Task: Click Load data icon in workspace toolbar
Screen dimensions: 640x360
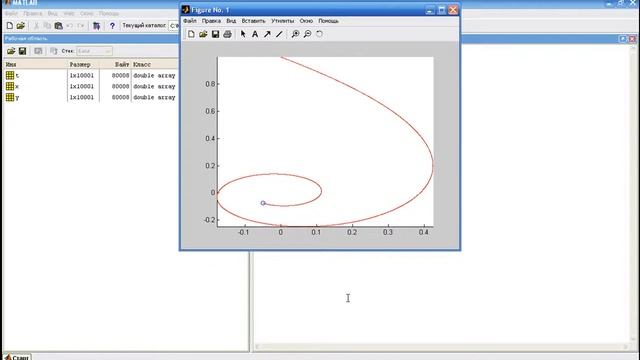Action: pyautogui.click(x=11, y=51)
